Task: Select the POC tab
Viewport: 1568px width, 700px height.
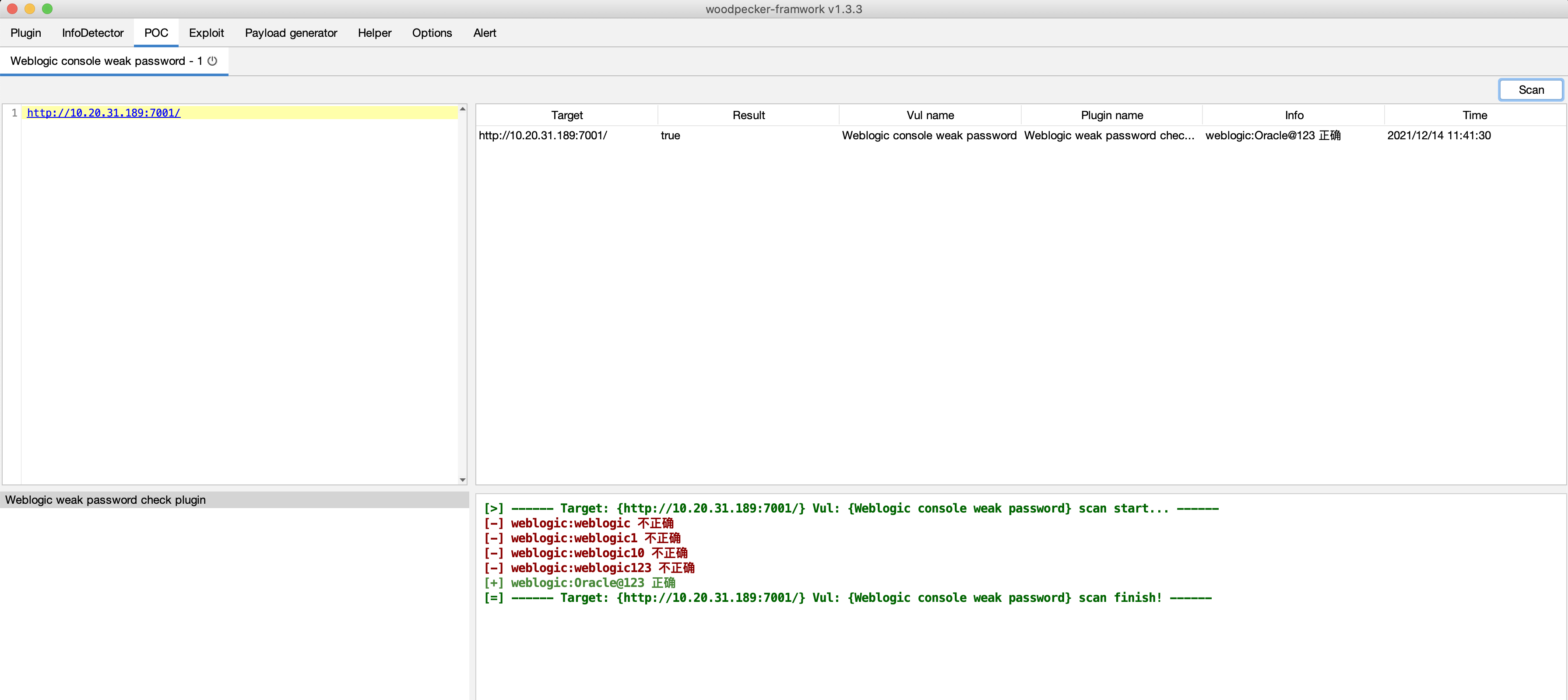Action: pos(156,33)
